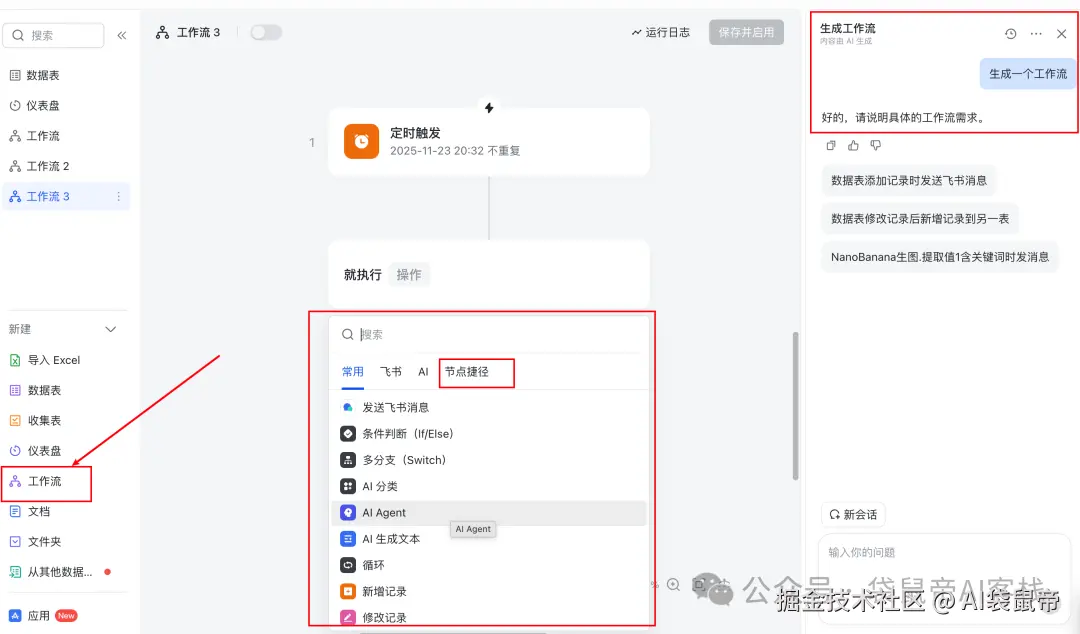Open chat history in the AI panel

(x=1010, y=33)
